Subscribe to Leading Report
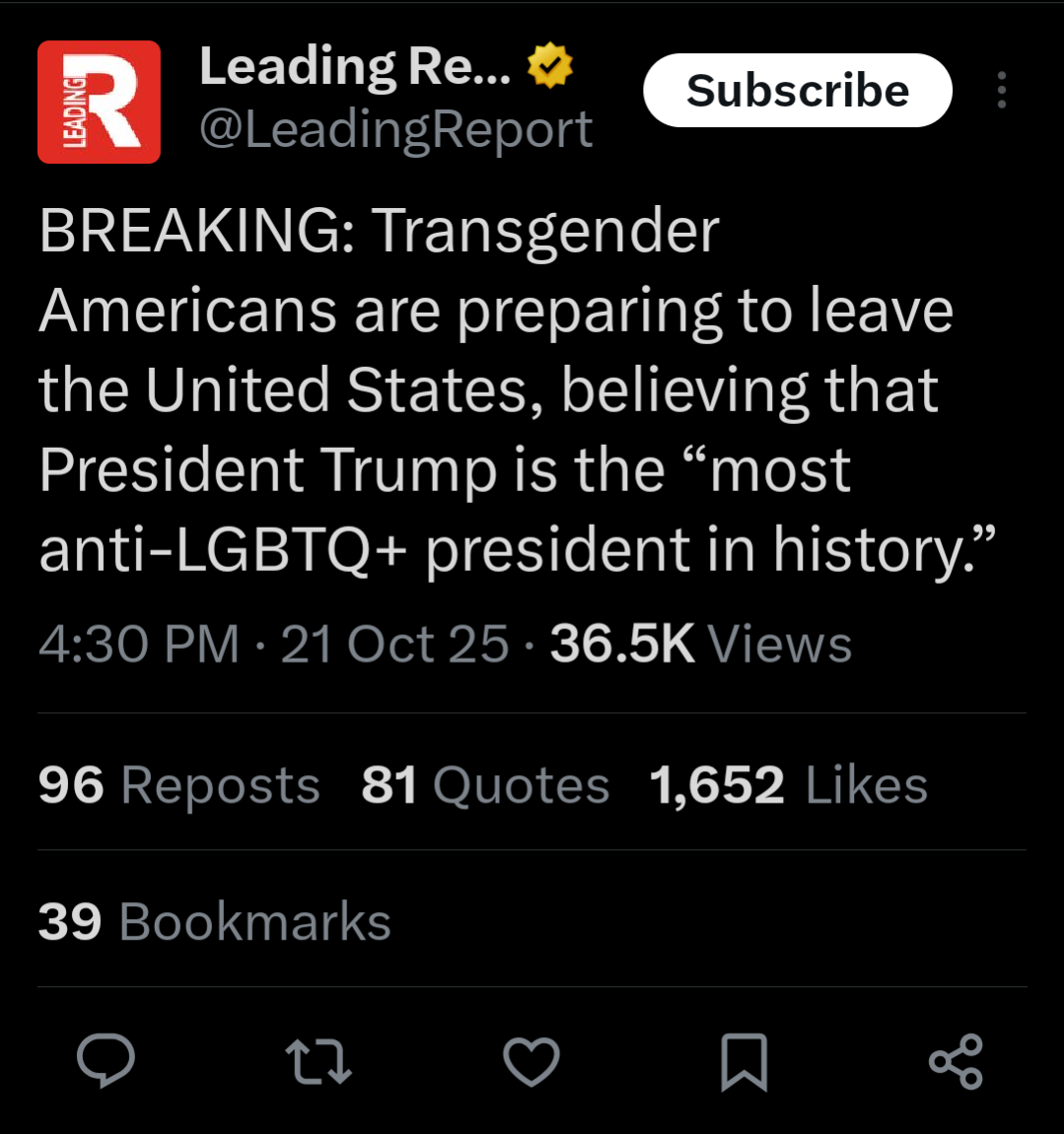1064x1134 pixels. (798, 90)
